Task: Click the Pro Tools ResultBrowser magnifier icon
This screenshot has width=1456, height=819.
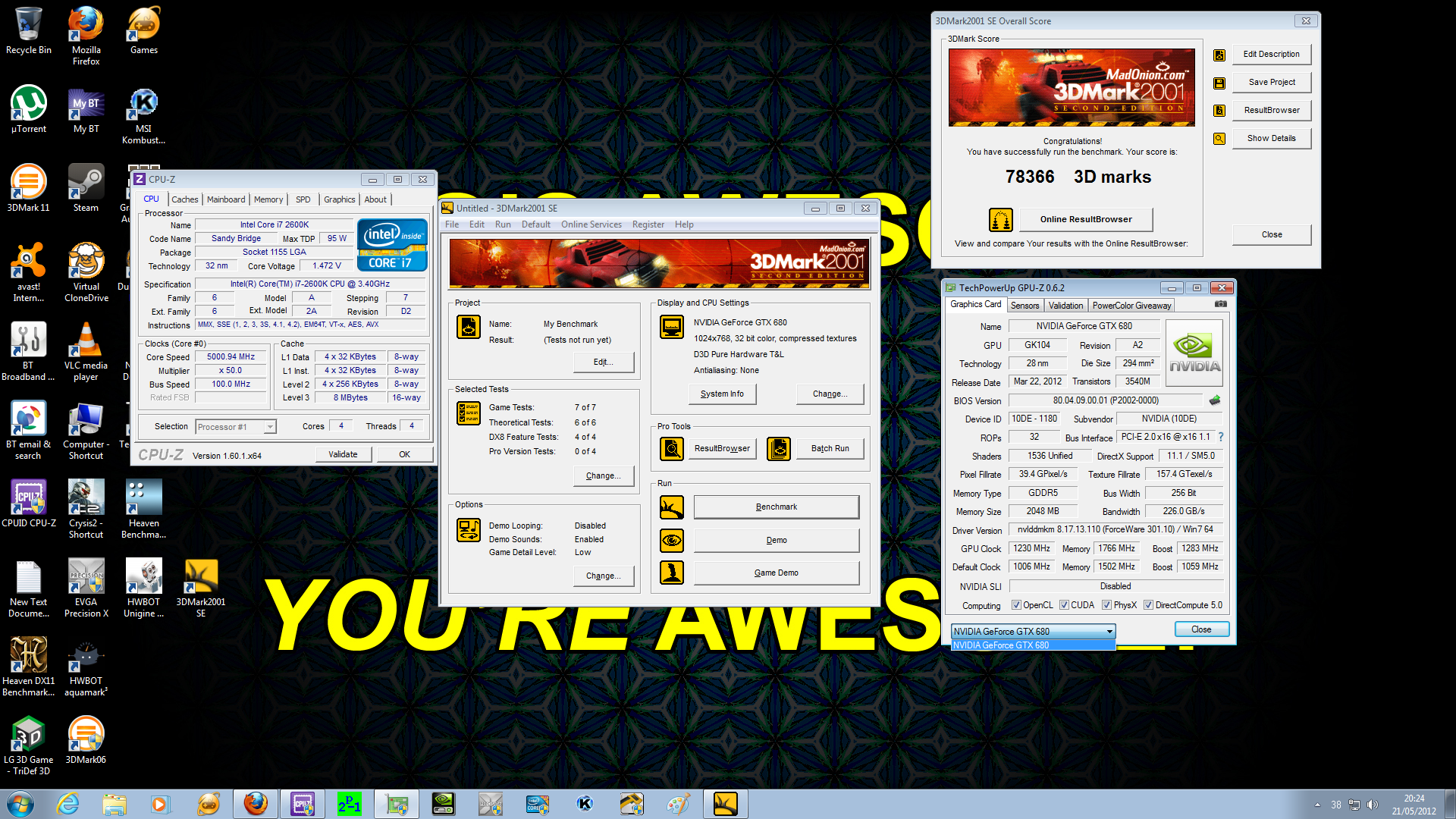Action: 672,449
